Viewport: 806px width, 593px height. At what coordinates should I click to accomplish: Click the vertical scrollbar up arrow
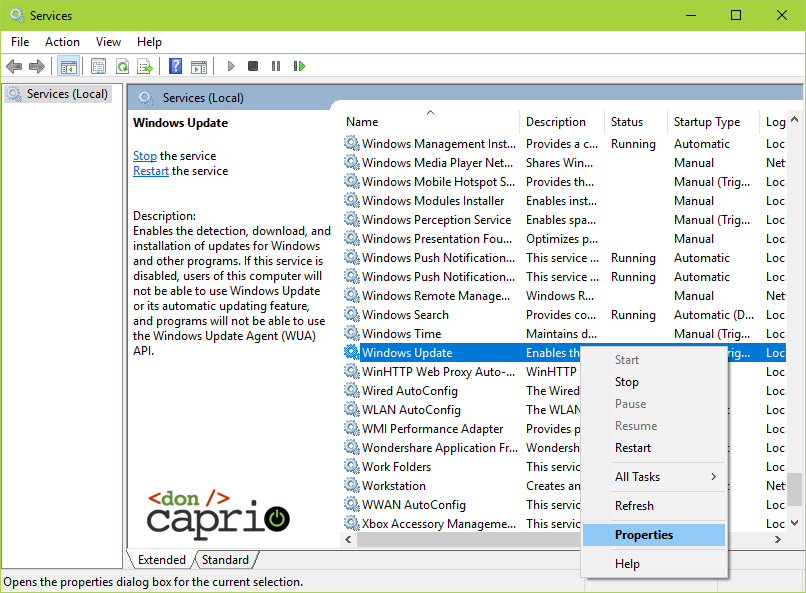pos(794,119)
